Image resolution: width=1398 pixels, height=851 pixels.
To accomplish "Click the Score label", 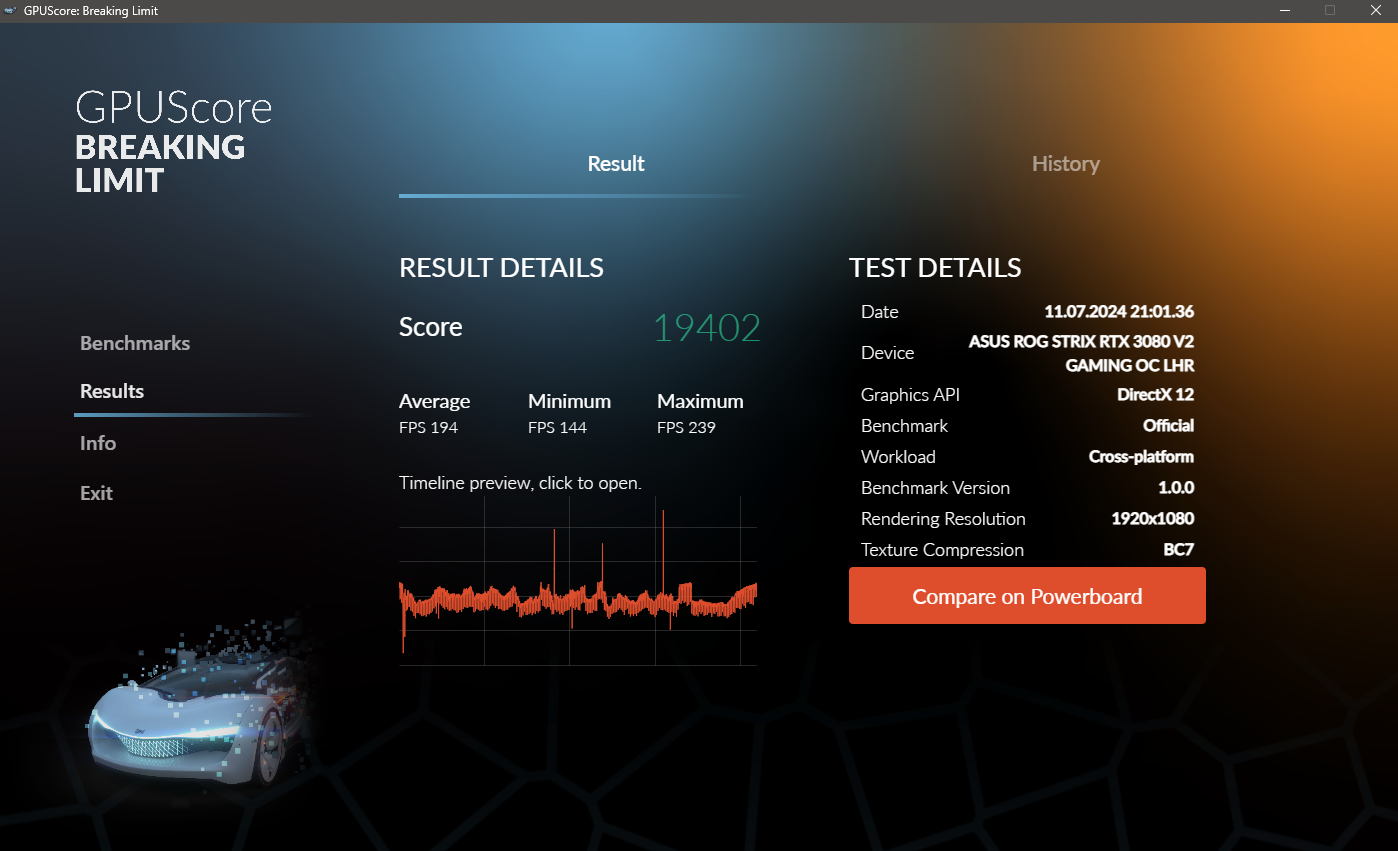I will click(431, 327).
